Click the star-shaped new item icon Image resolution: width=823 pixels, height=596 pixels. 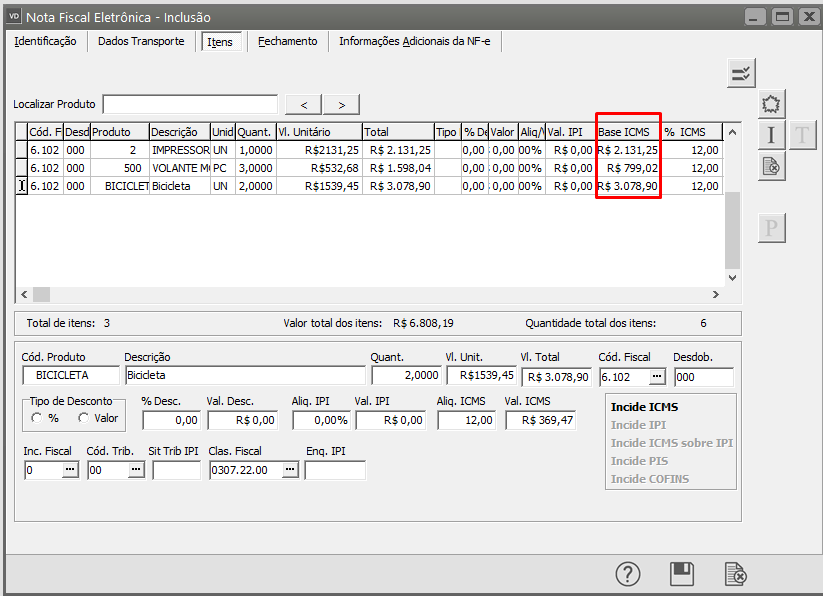(771, 104)
